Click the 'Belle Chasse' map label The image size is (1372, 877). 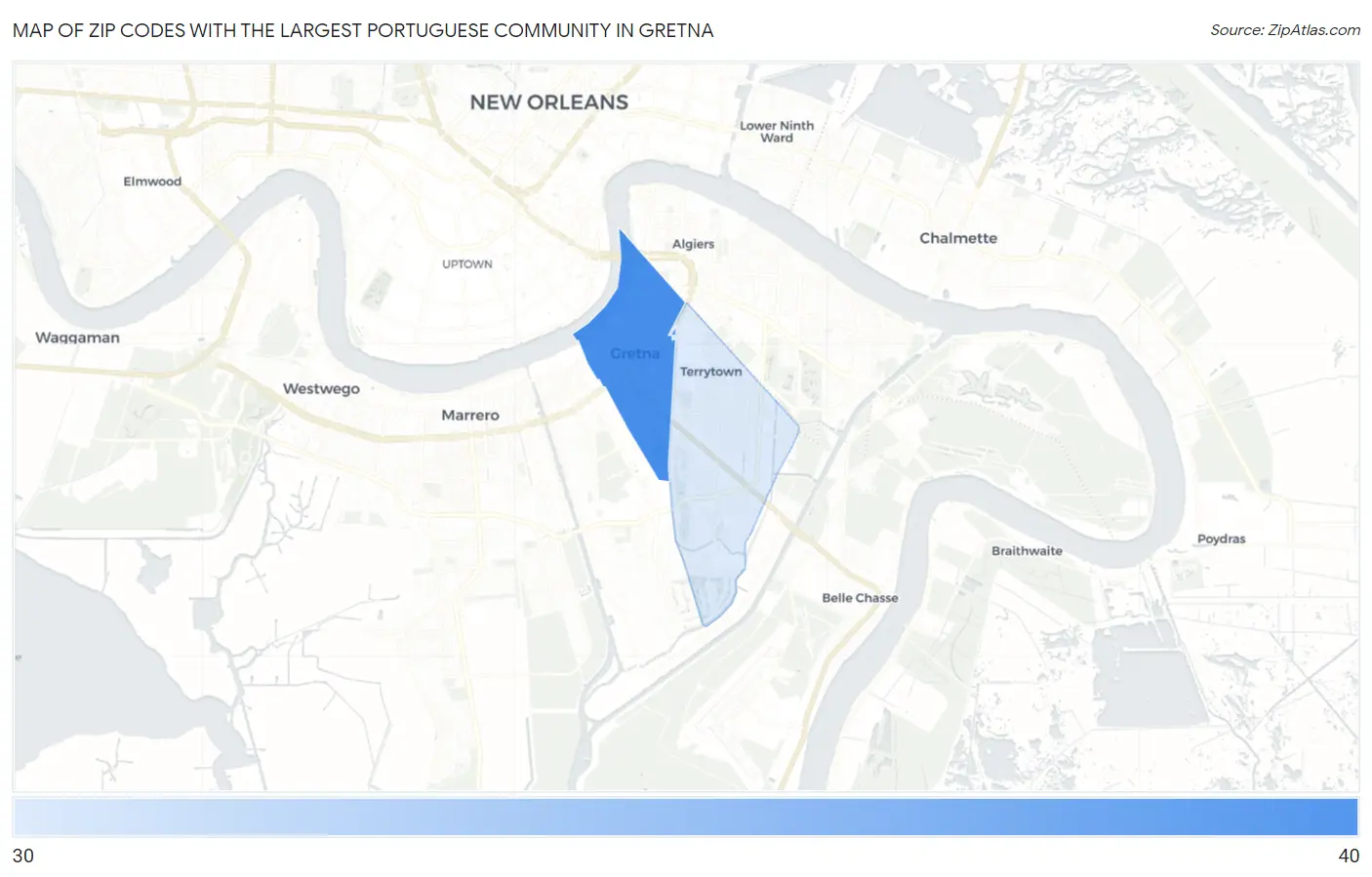click(860, 598)
